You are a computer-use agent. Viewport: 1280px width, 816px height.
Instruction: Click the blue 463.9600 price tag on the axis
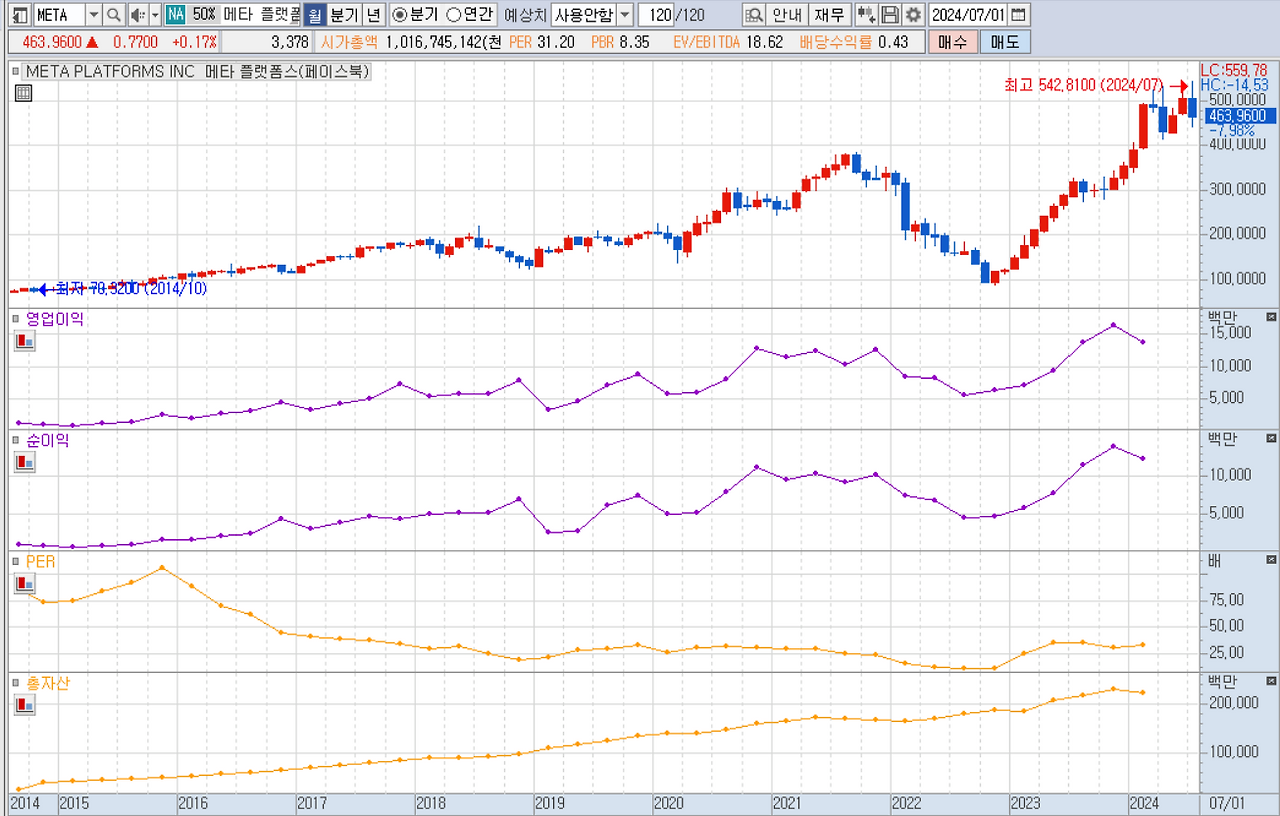coord(1239,116)
